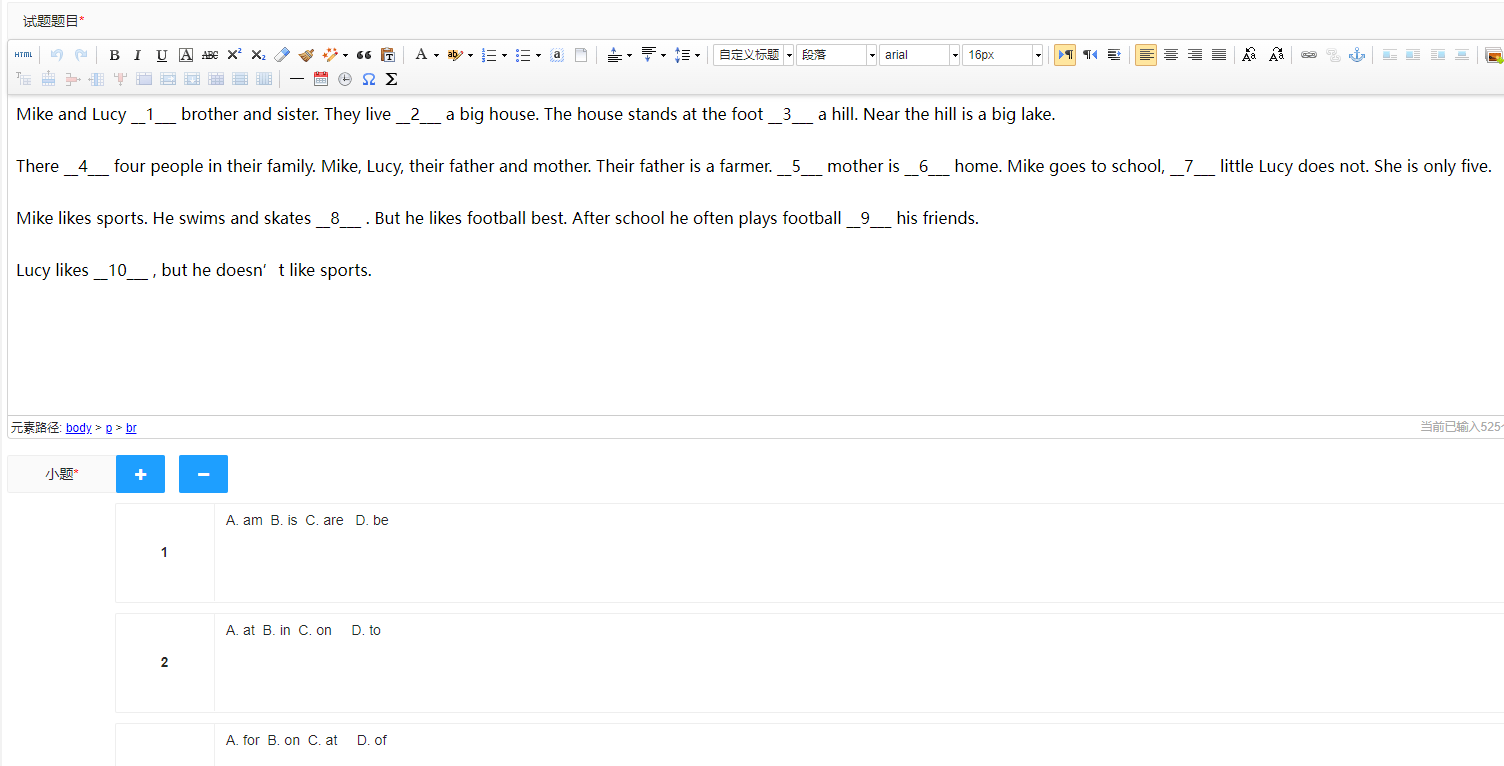Toggle underline formatting
1504x766 pixels.
coord(162,55)
